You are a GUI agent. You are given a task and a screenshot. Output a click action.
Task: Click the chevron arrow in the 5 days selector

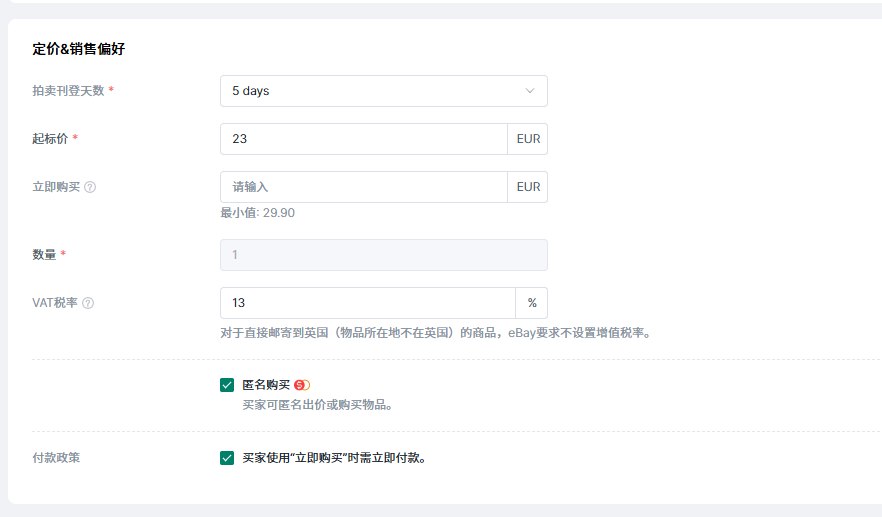530,91
